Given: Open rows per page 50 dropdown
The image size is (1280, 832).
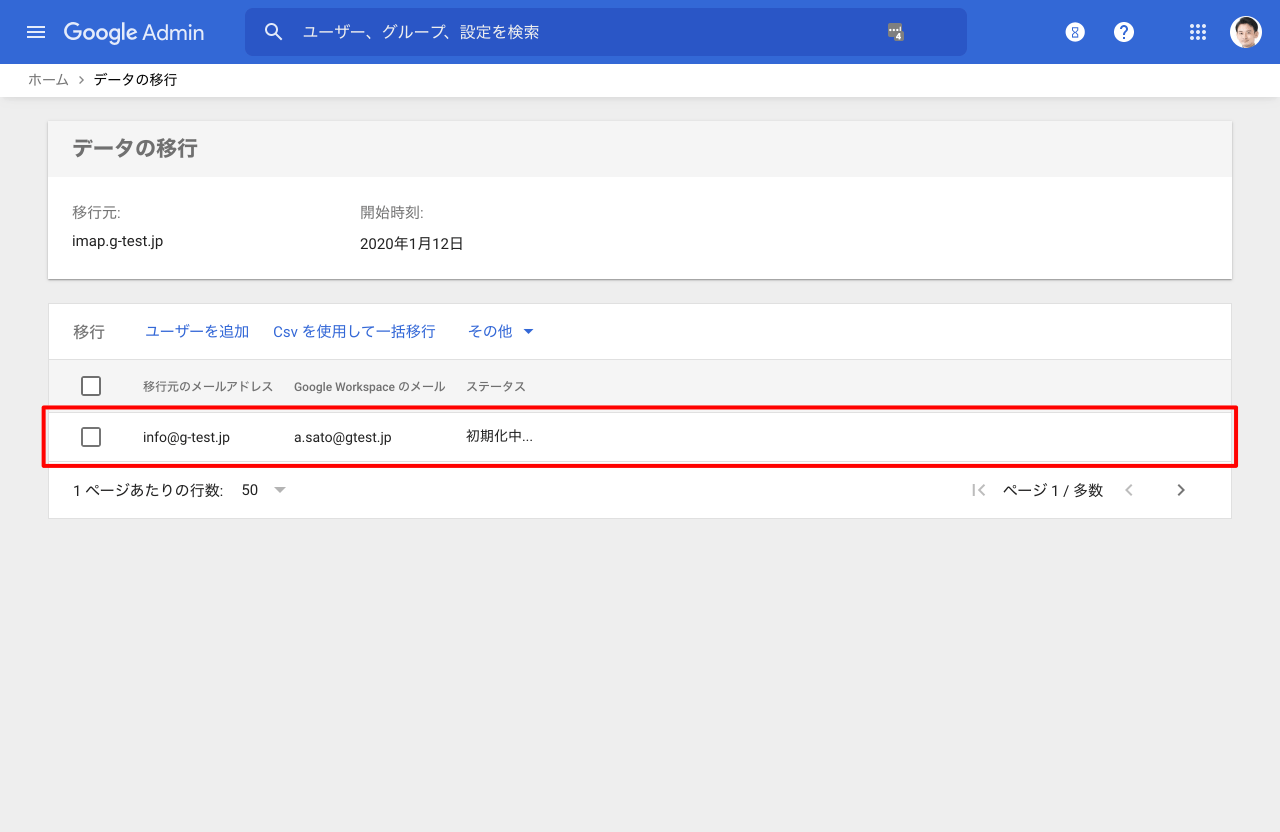Looking at the screenshot, I should [x=264, y=490].
